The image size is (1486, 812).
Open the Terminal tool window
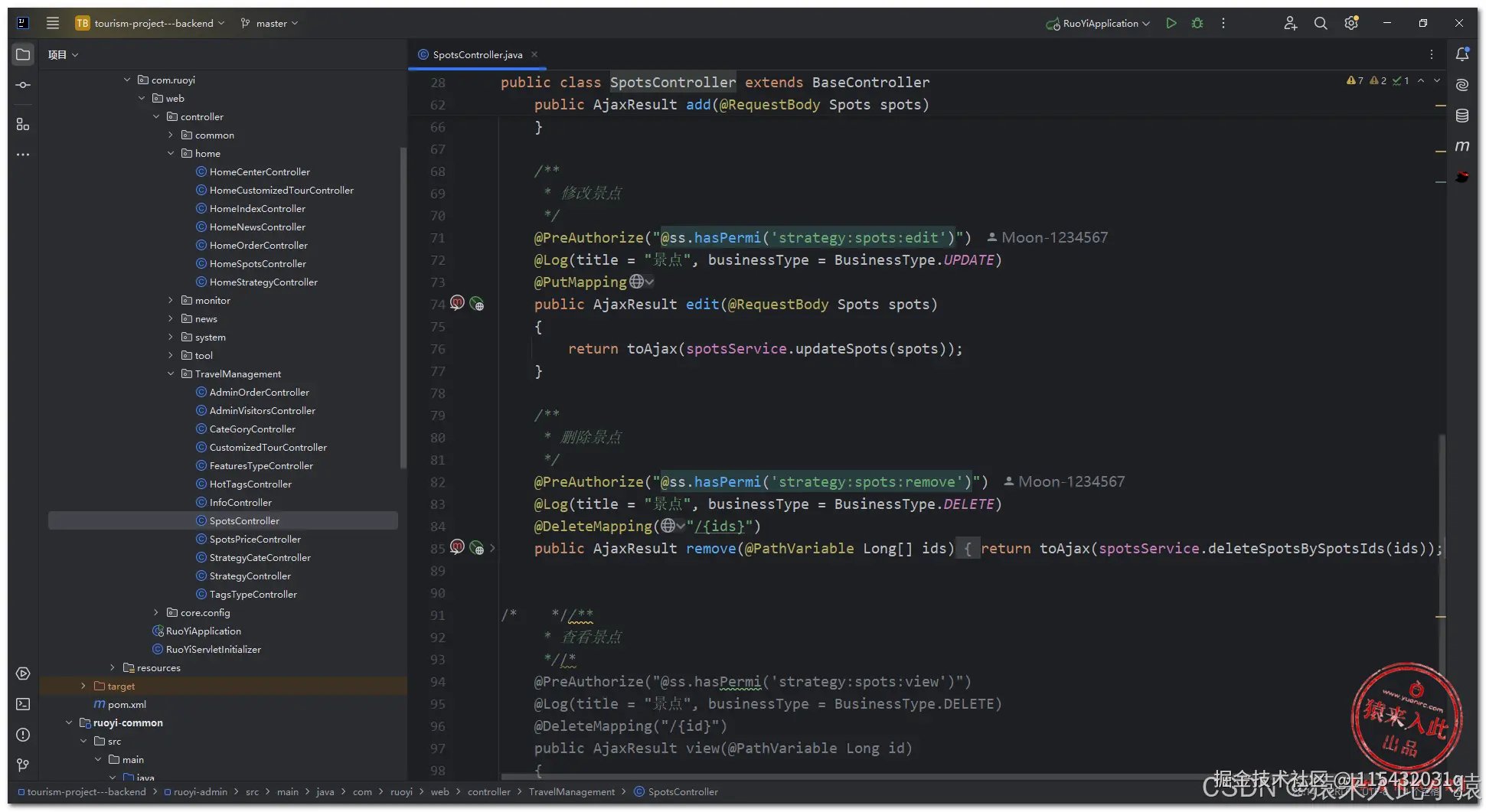pyautogui.click(x=23, y=704)
